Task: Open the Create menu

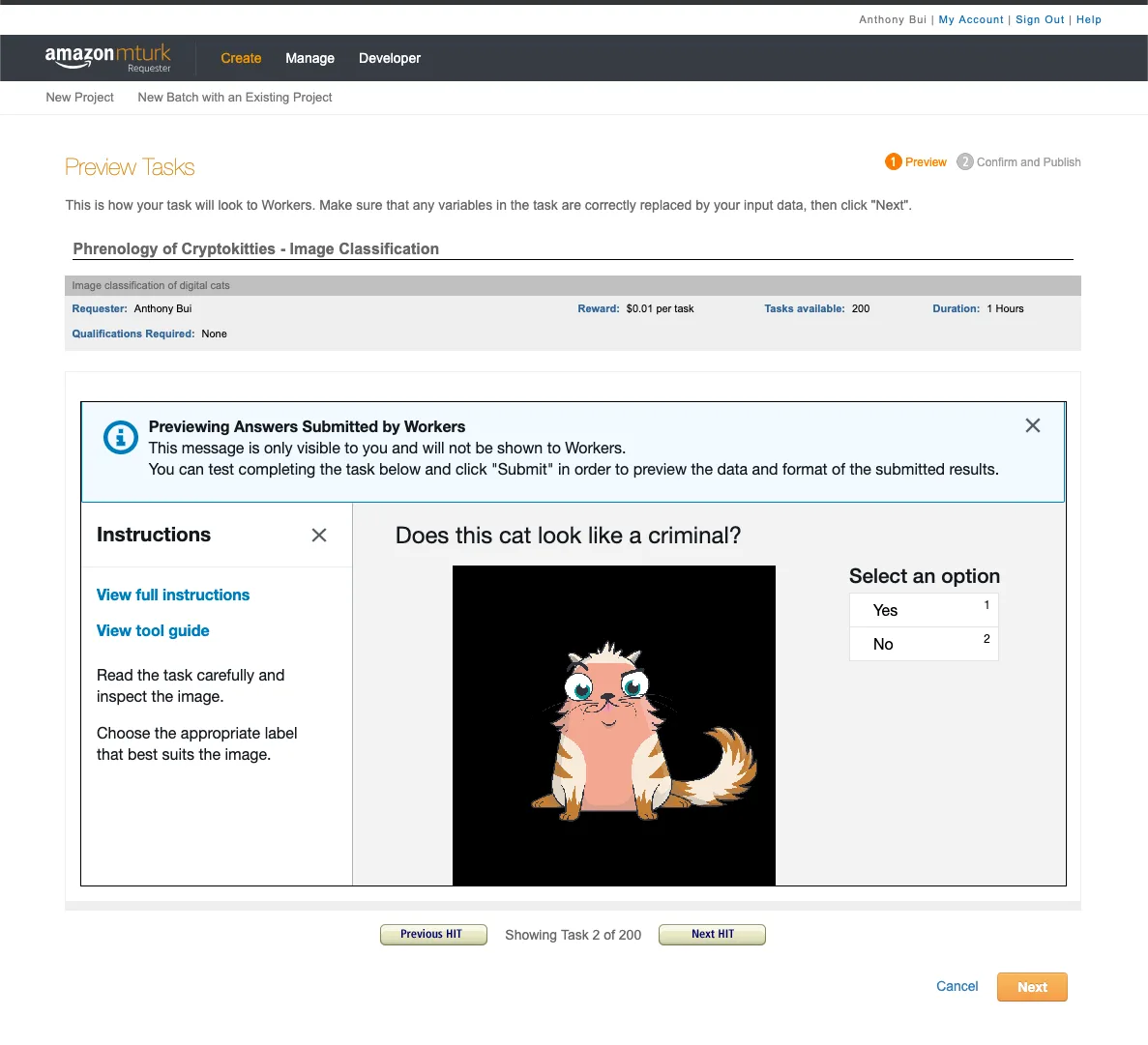Action: (x=241, y=58)
